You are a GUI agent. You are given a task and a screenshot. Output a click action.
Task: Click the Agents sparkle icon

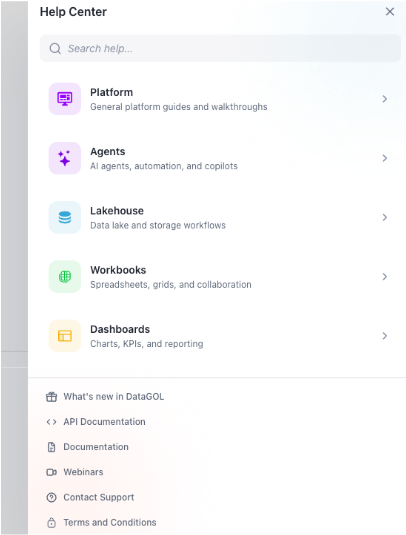point(65,158)
